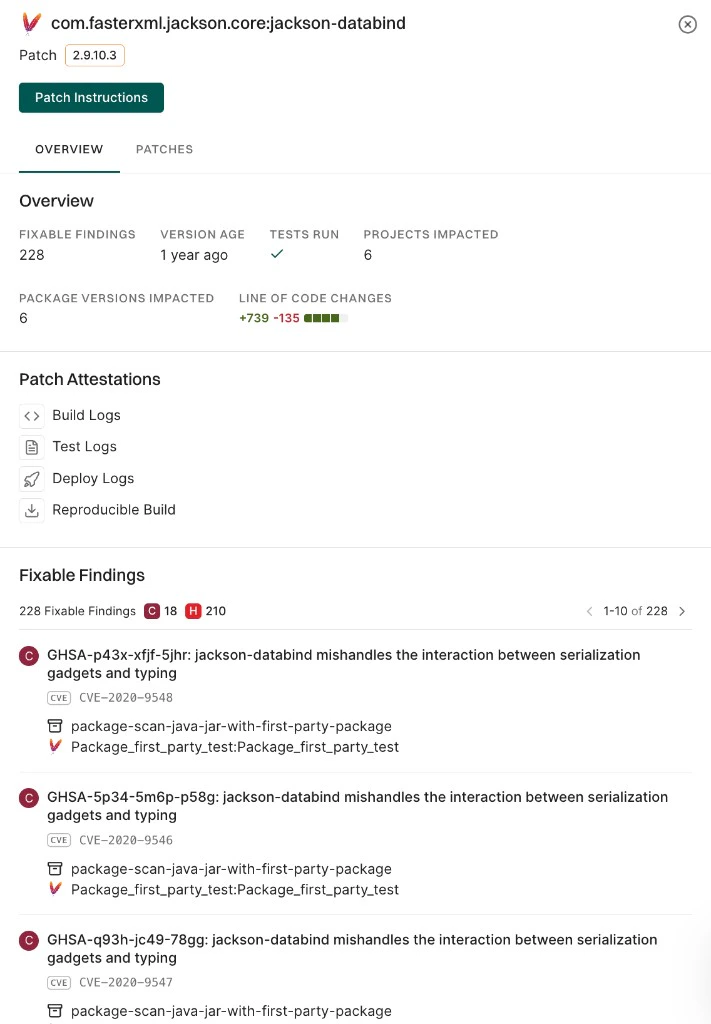Screen dimensions: 711x1024
Task: Open Reproducible Build via download icon
Action: coord(30,510)
